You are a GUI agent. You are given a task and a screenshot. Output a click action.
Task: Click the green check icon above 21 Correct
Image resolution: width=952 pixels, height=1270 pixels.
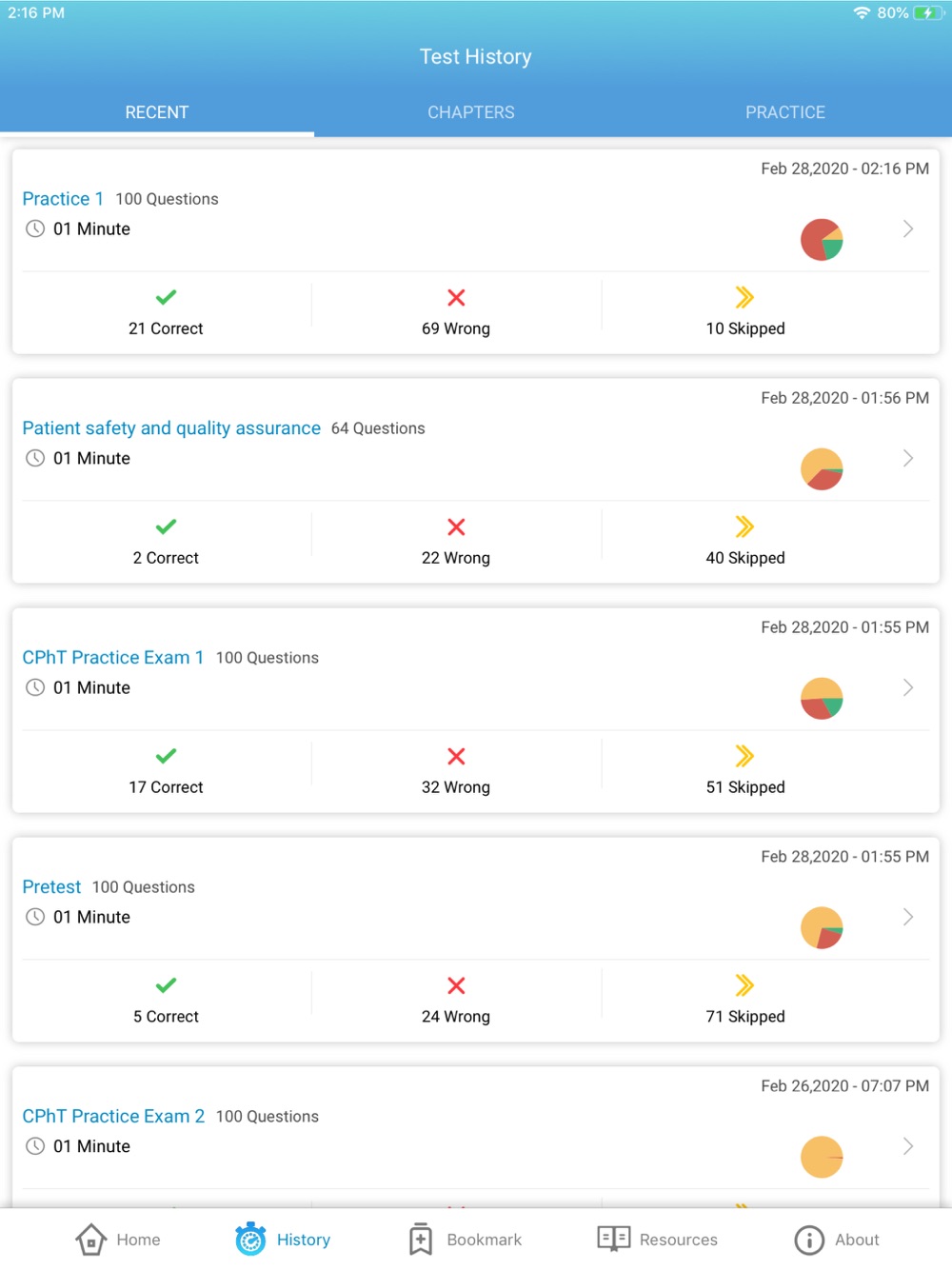166,297
